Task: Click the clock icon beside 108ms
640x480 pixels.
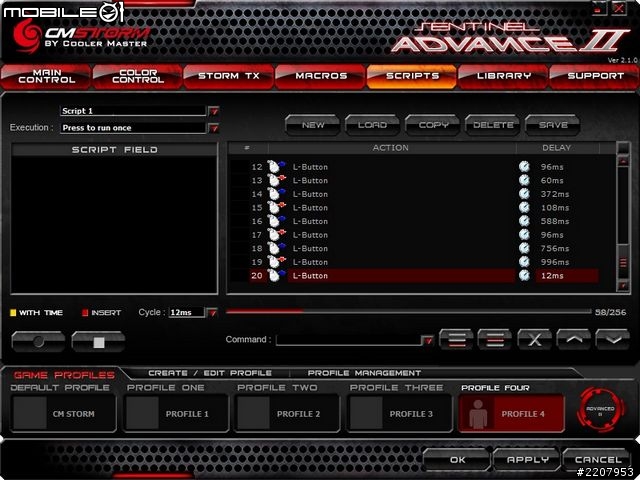Action: point(524,207)
